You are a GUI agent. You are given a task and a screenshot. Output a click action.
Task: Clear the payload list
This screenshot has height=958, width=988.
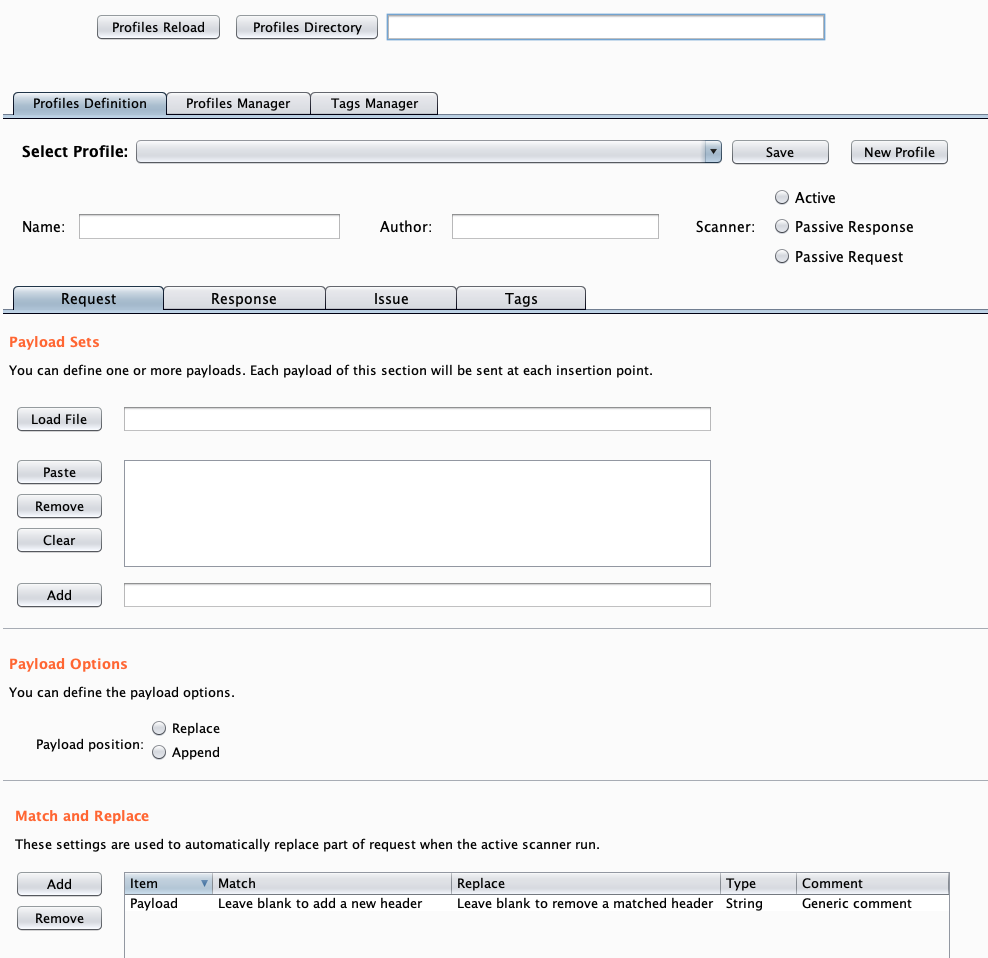(59, 540)
